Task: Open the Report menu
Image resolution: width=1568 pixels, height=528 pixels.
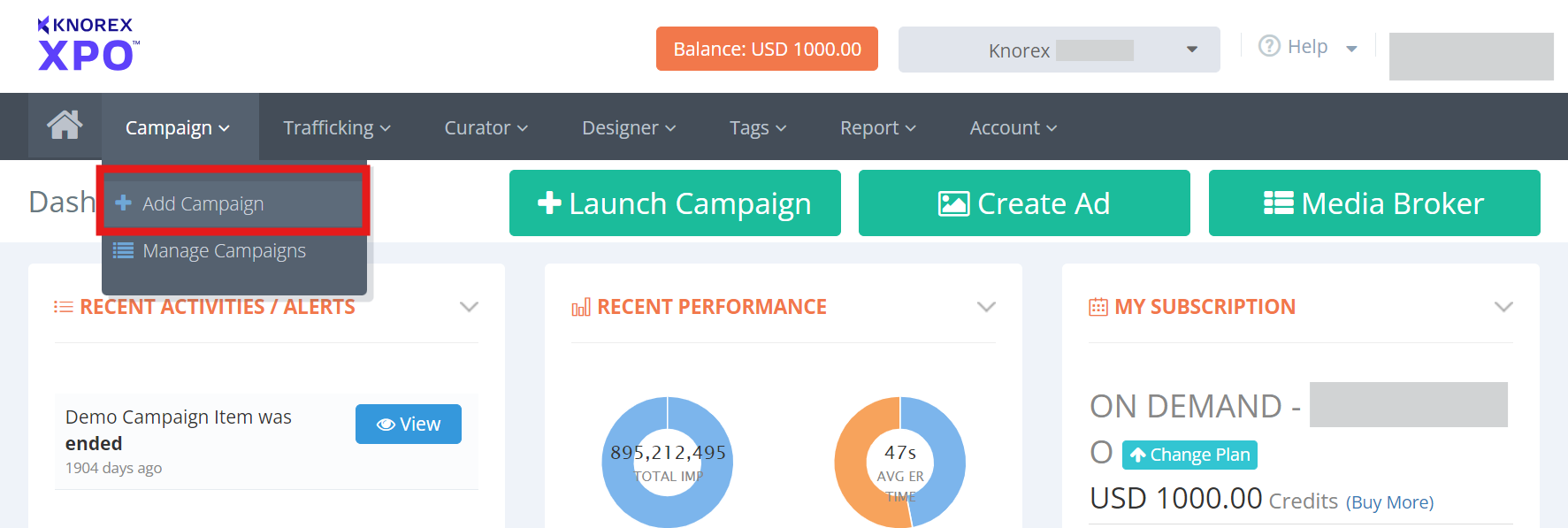Action: pyautogui.click(x=877, y=128)
